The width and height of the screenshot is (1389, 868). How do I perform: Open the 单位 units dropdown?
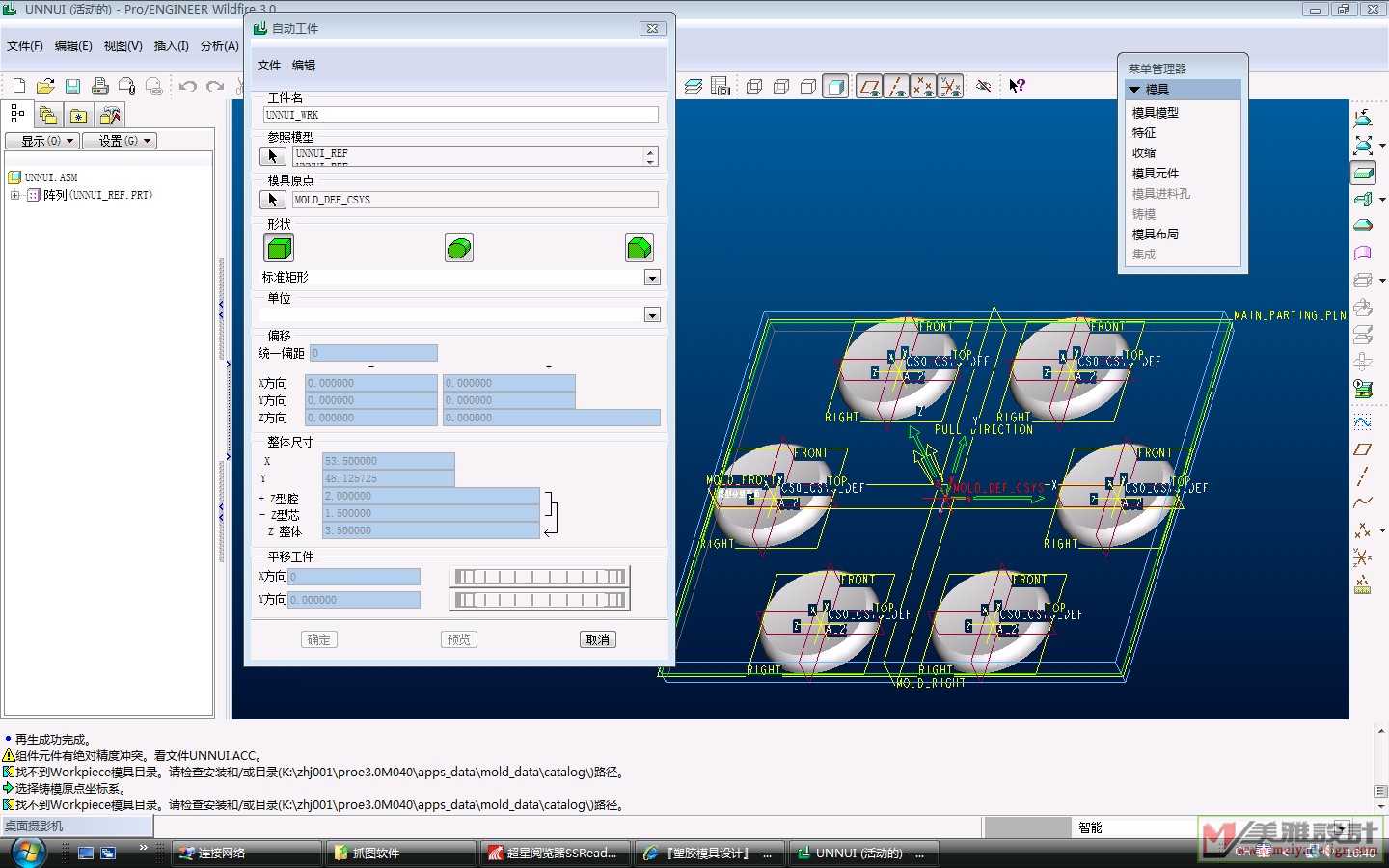pyautogui.click(x=652, y=315)
